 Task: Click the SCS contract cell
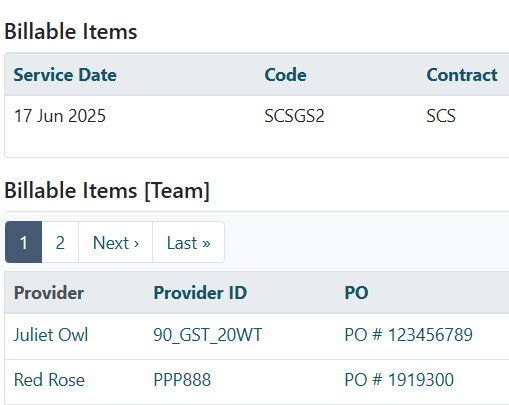441,116
